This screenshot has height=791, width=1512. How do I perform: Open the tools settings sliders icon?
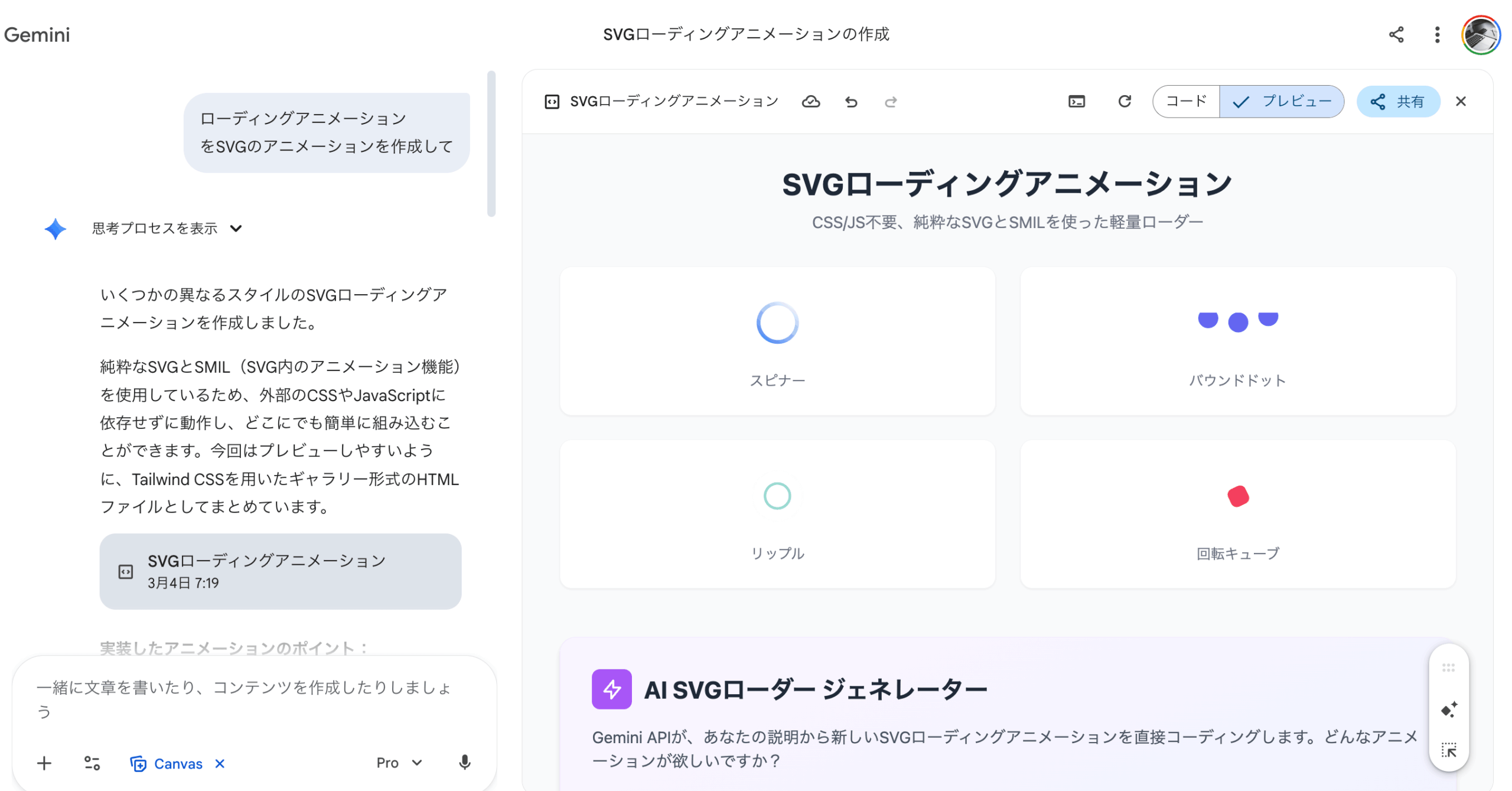click(92, 763)
